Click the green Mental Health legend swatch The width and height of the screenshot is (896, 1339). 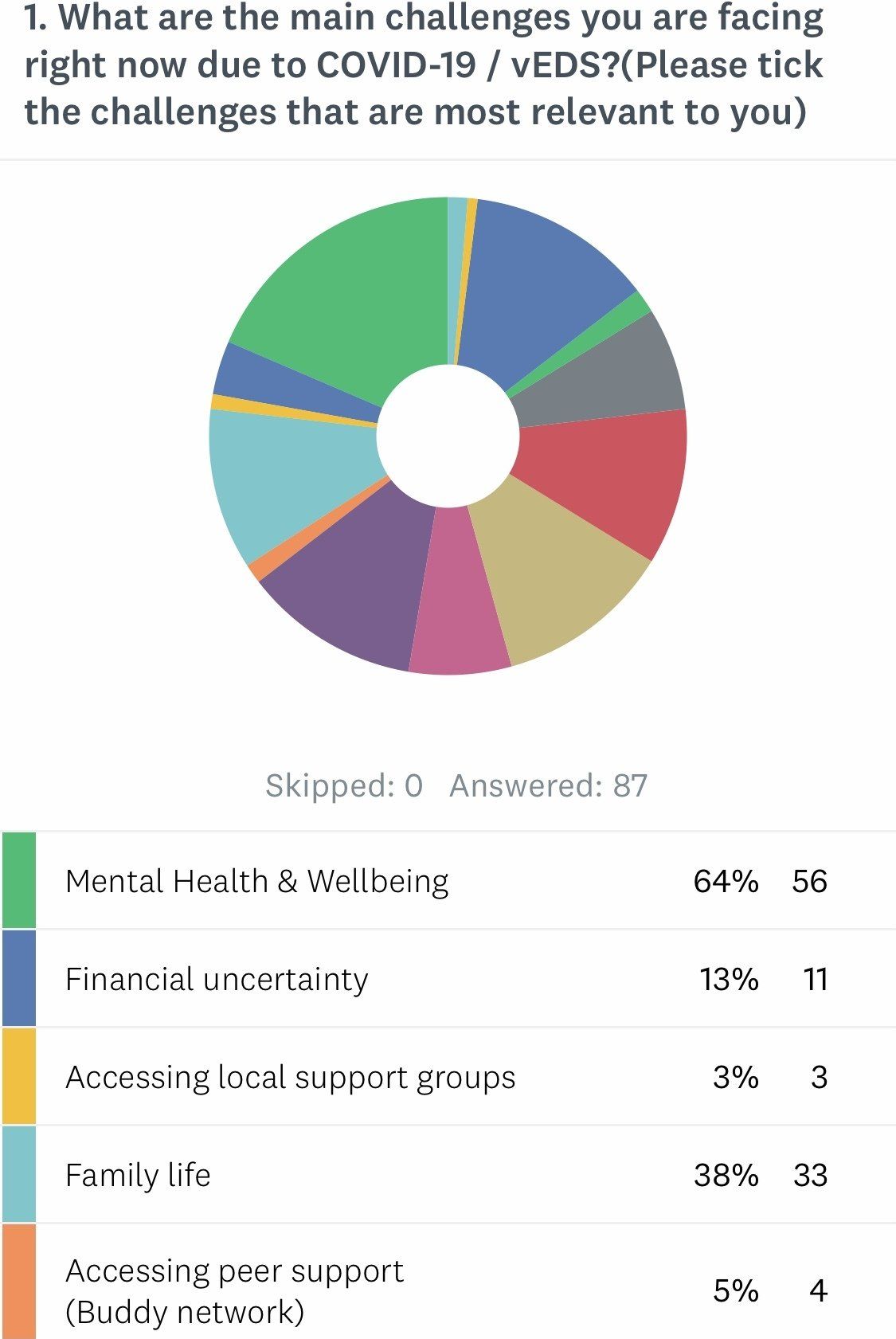pos(19,880)
